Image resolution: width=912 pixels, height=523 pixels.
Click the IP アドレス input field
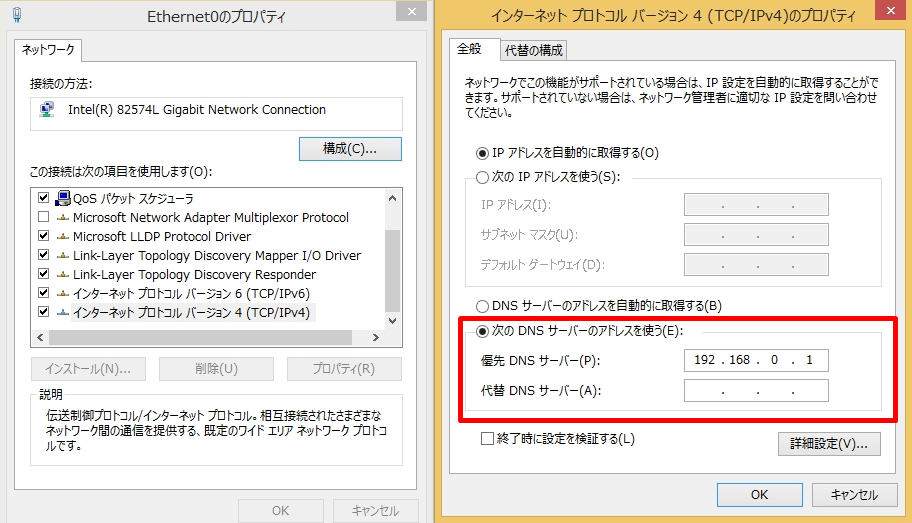point(756,205)
